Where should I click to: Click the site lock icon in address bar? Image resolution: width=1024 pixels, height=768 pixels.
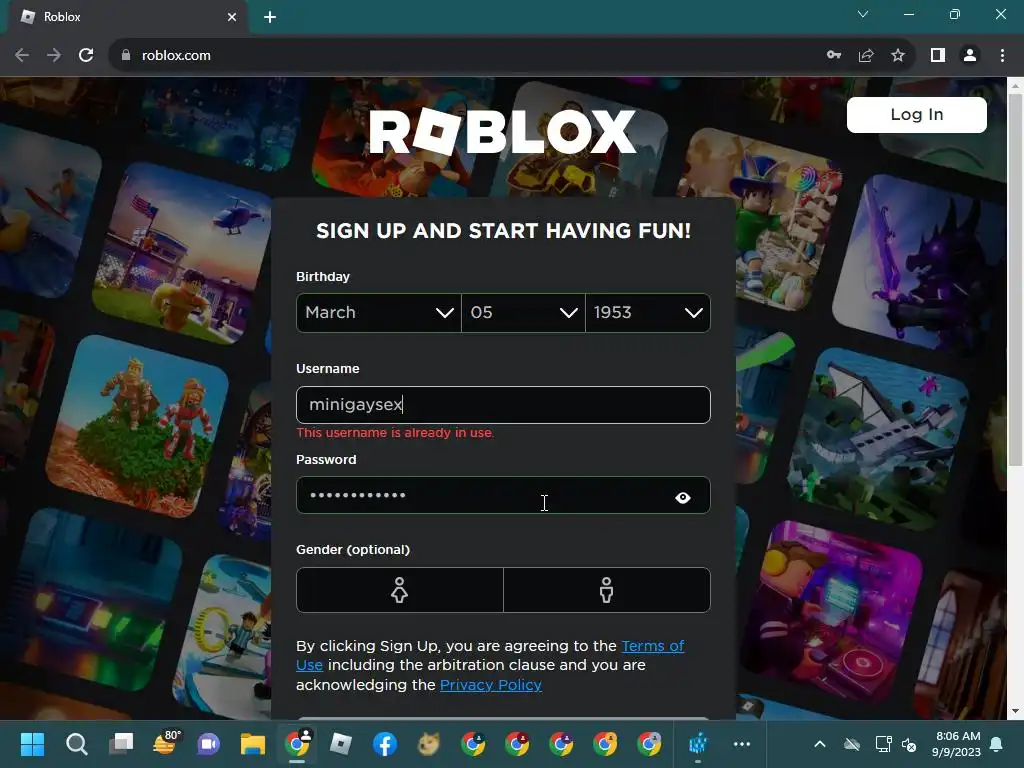[x=126, y=56]
